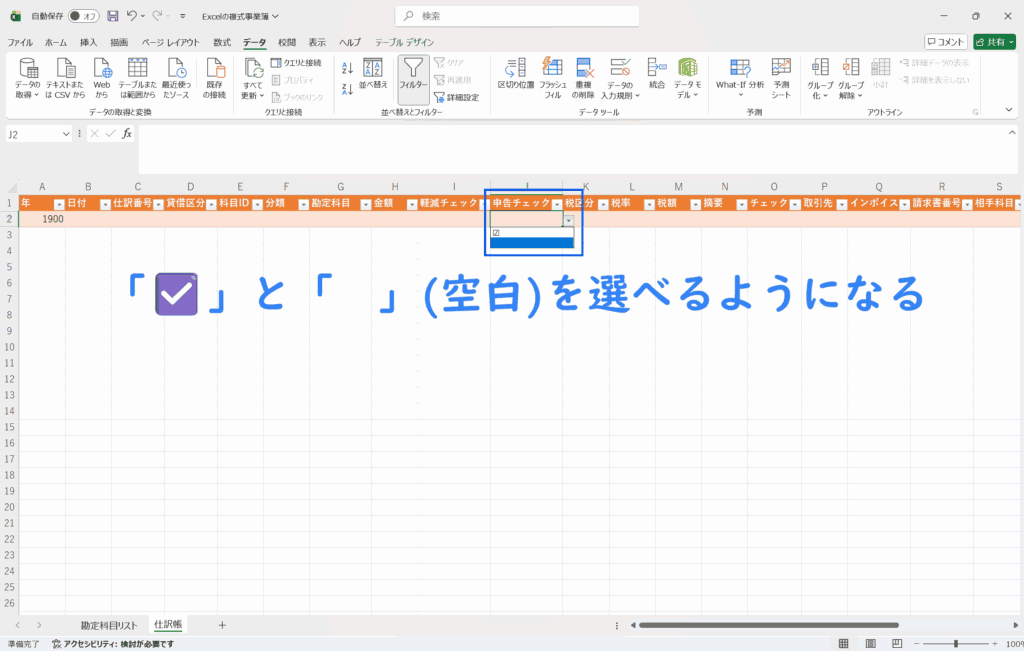Viewport: 1024px width, 651px height.
Task: Select the checkmark option in dropdown list
Action: tap(531, 232)
